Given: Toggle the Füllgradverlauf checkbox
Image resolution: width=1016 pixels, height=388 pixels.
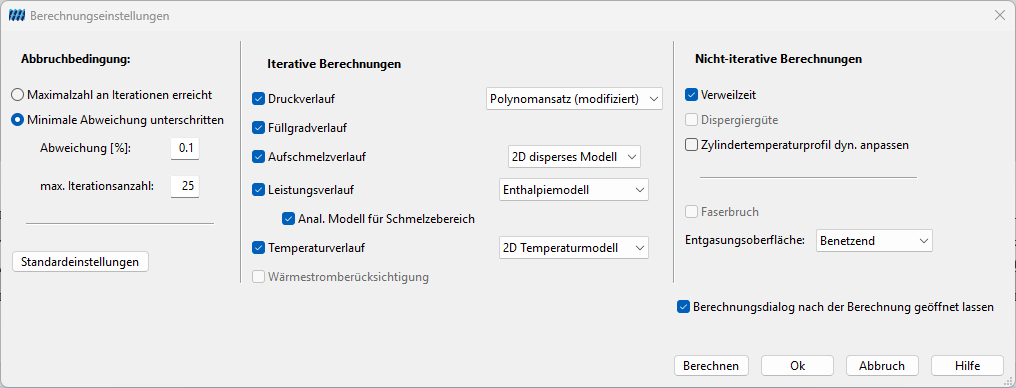Looking at the screenshot, I should click(259, 128).
